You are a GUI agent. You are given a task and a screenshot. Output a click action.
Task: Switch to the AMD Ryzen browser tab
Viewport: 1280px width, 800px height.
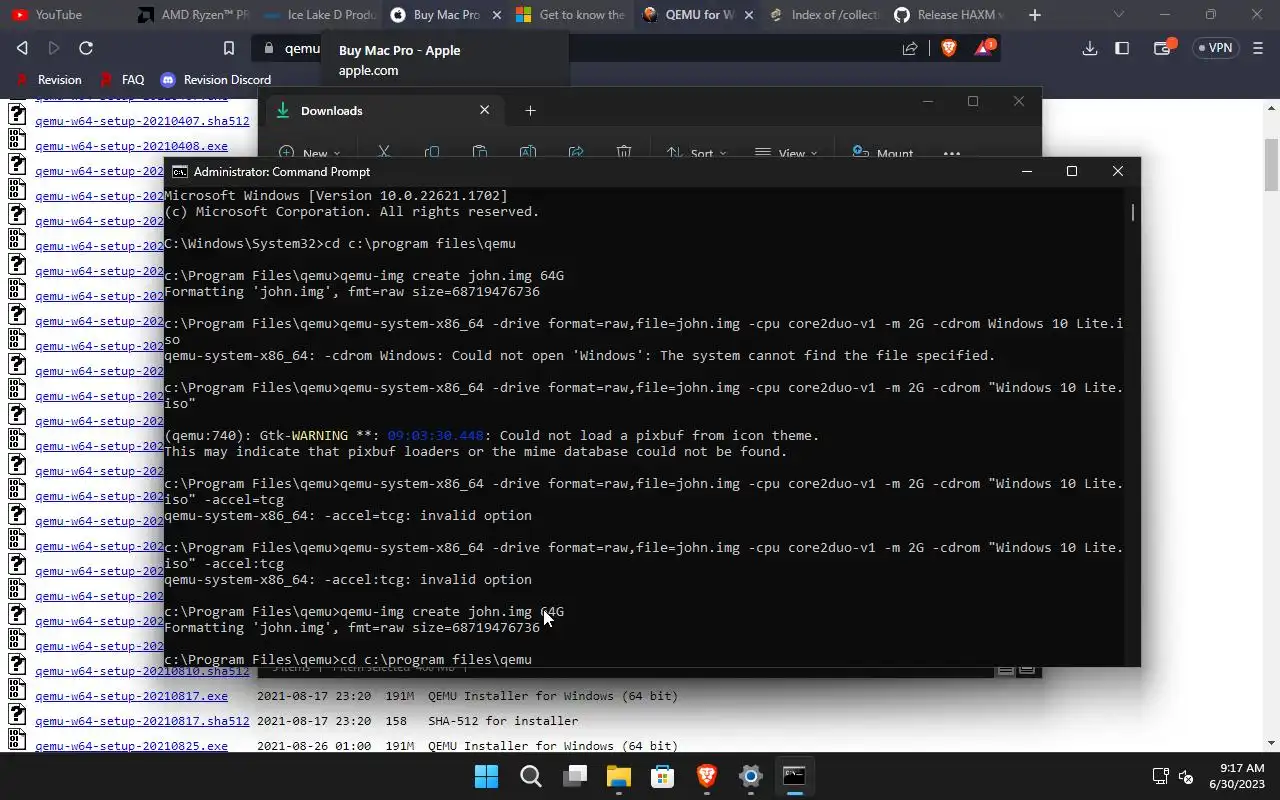tap(190, 15)
